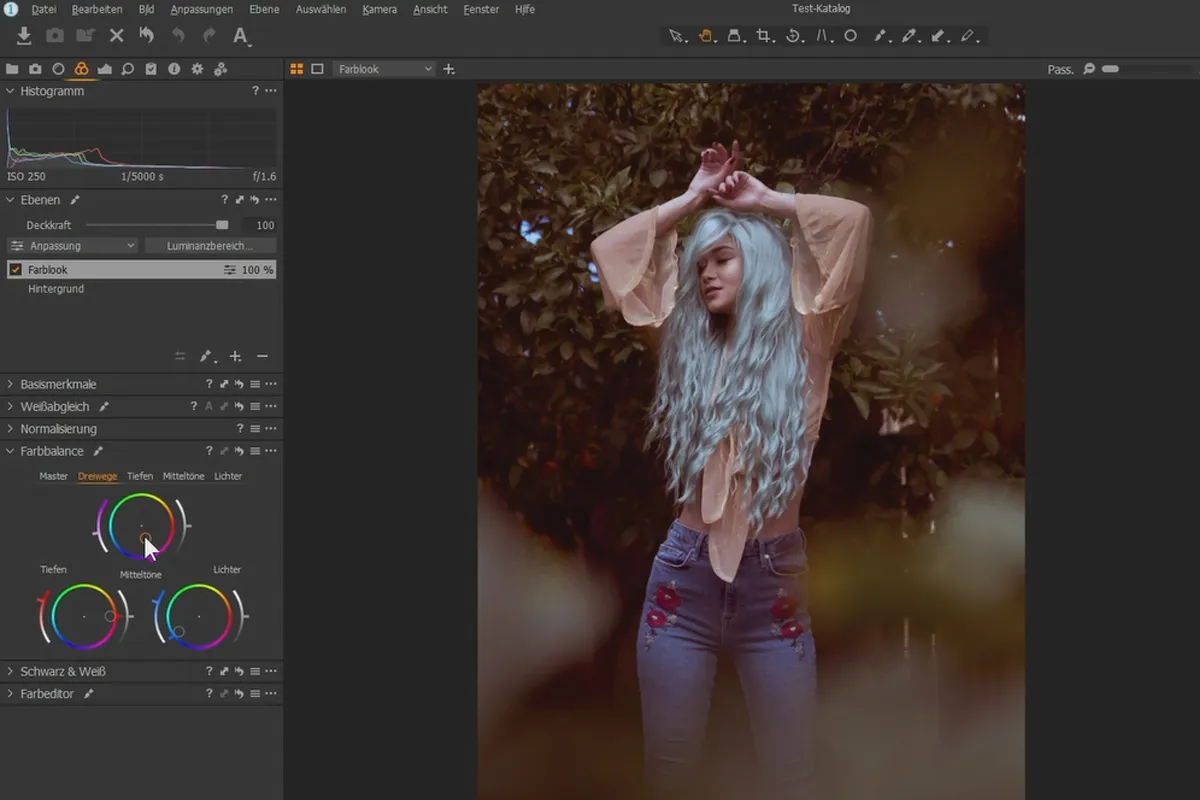This screenshot has height=800, width=1200.
Task: Click the Farbbalance eyedropper icon
Action: coord(98,451)
